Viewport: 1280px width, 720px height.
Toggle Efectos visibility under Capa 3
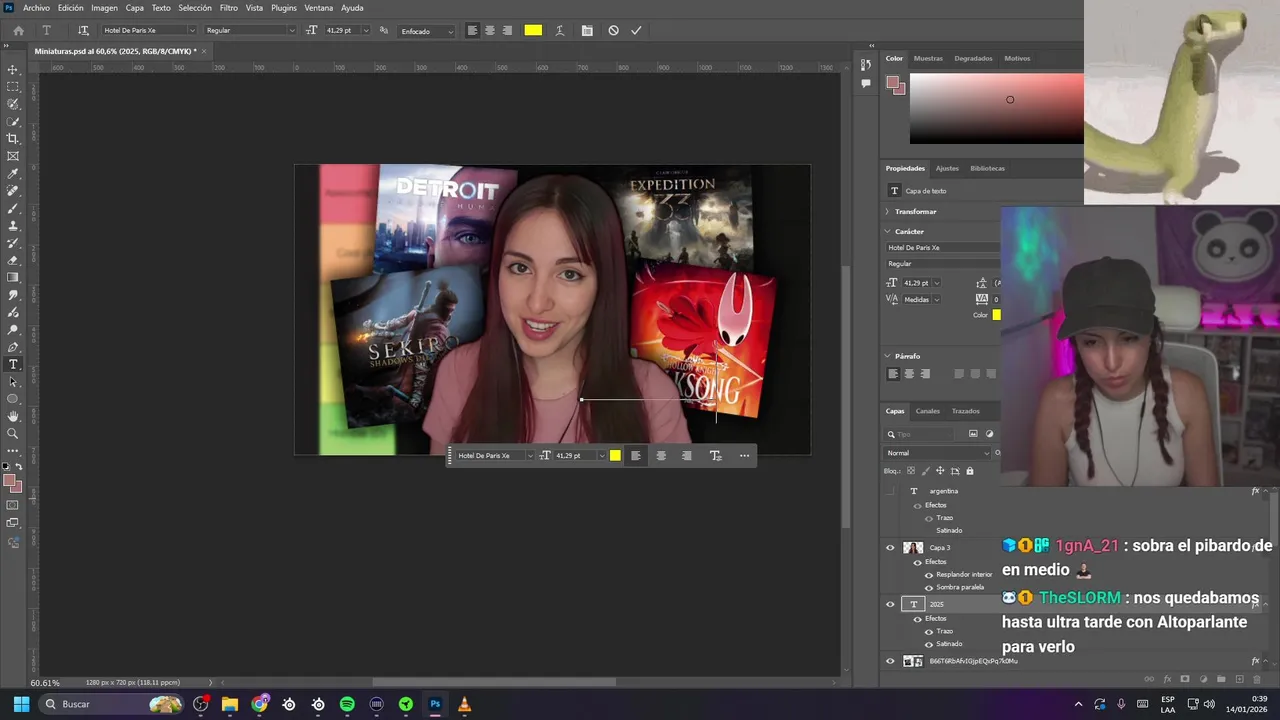[x=918, y=562]
